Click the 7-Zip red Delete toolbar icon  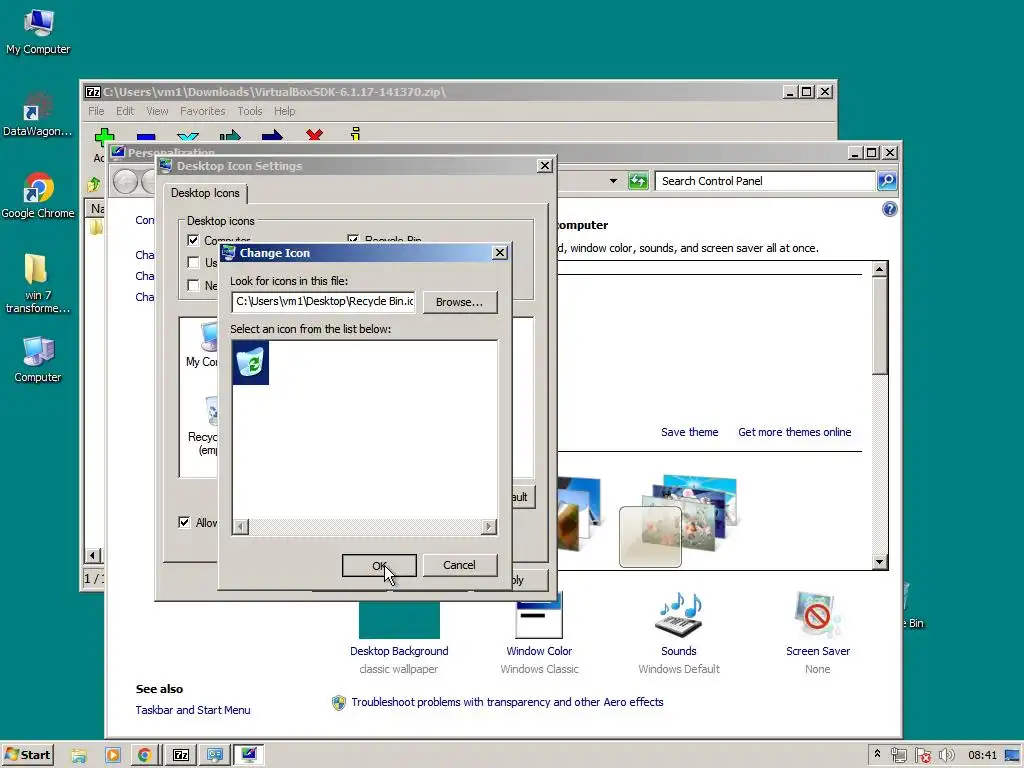point(314,135)
